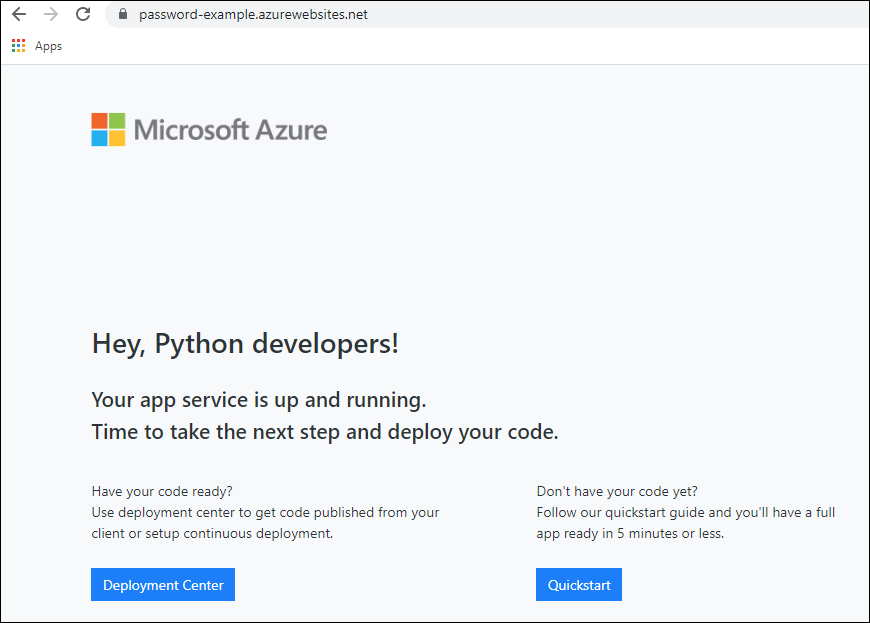Open the Apps grid icon in bookmarks bar
This screenshot has width=870, height=623.
pyautogui.click(x=18, y=45)
